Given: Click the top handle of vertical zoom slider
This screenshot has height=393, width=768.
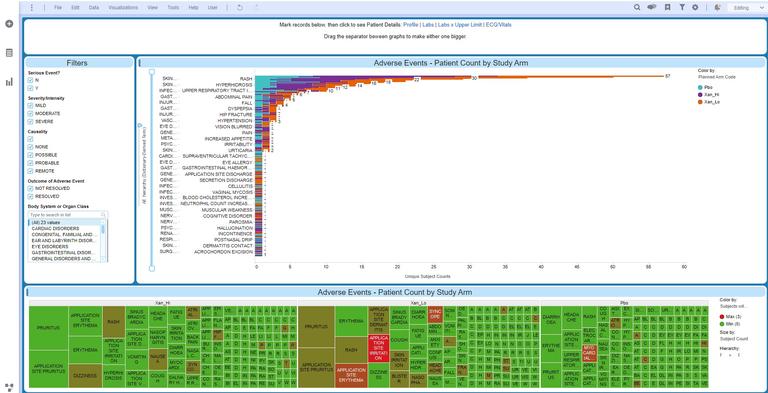Looking at the screenshot, I should click(152, 72).
